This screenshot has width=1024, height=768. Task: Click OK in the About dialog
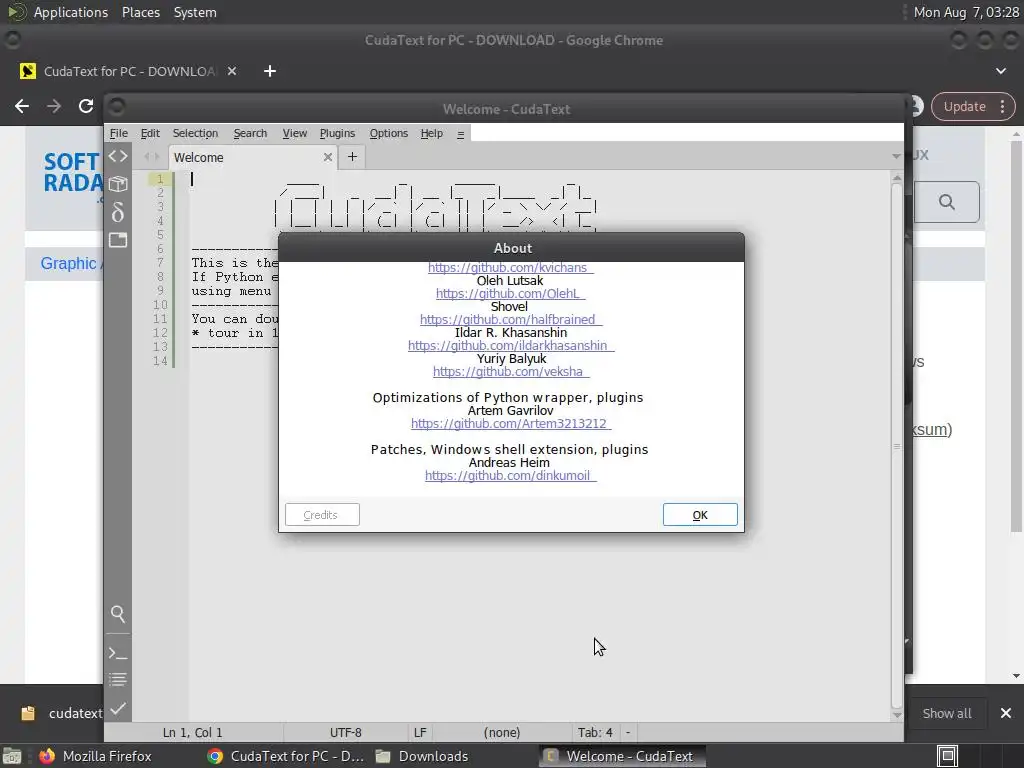pyautogui.click(x=700, y=515)
